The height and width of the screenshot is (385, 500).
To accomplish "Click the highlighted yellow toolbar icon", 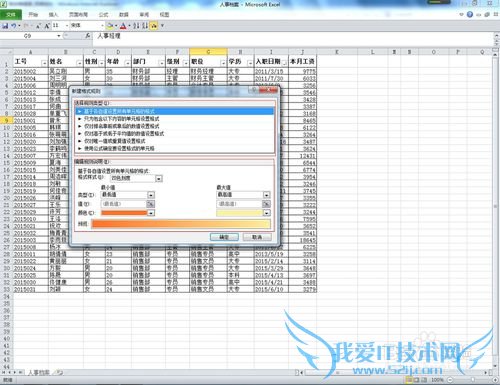I will click(x=154, y=26).
